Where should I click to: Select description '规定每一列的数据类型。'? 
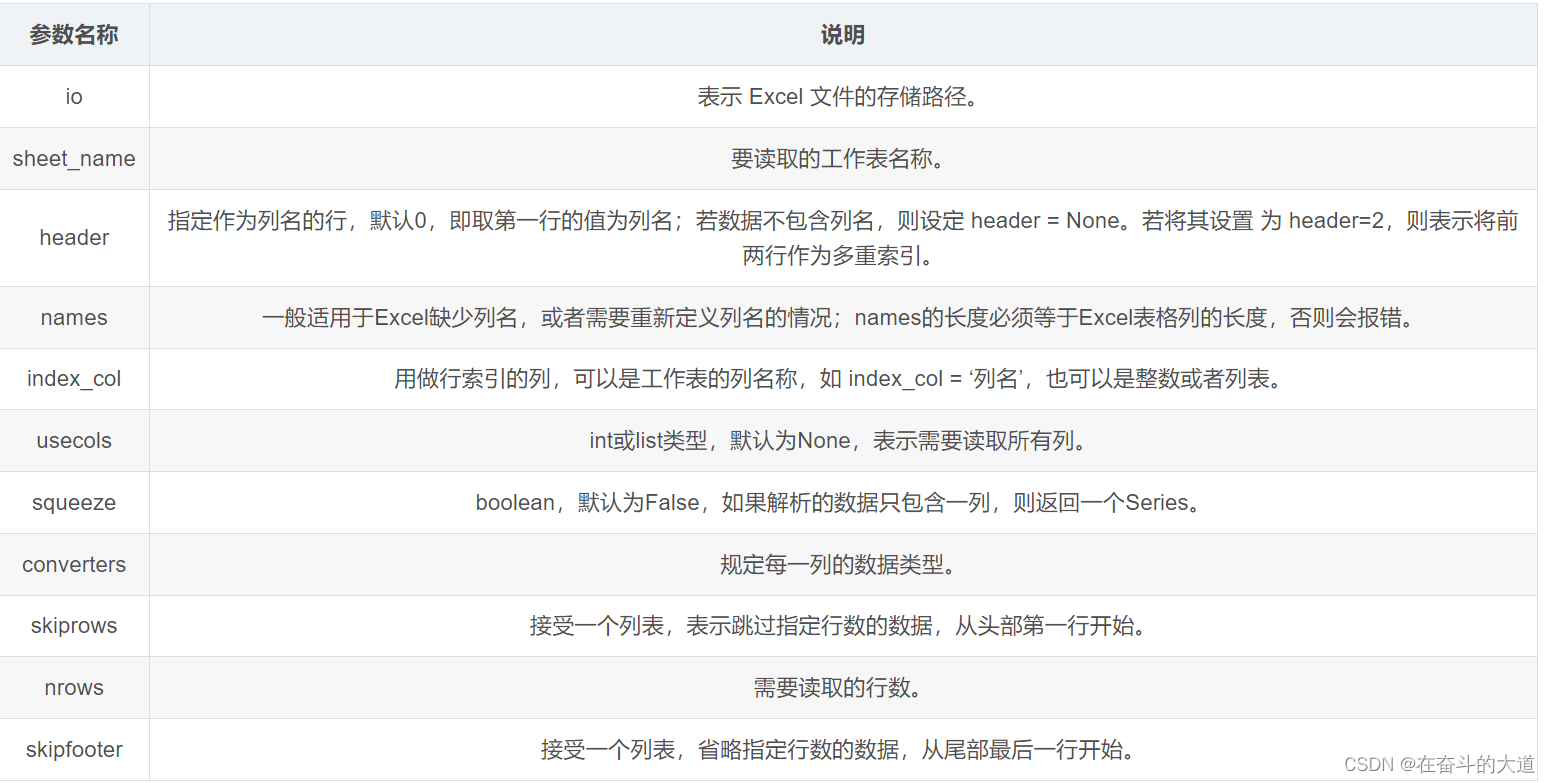(x=843, y=565)
